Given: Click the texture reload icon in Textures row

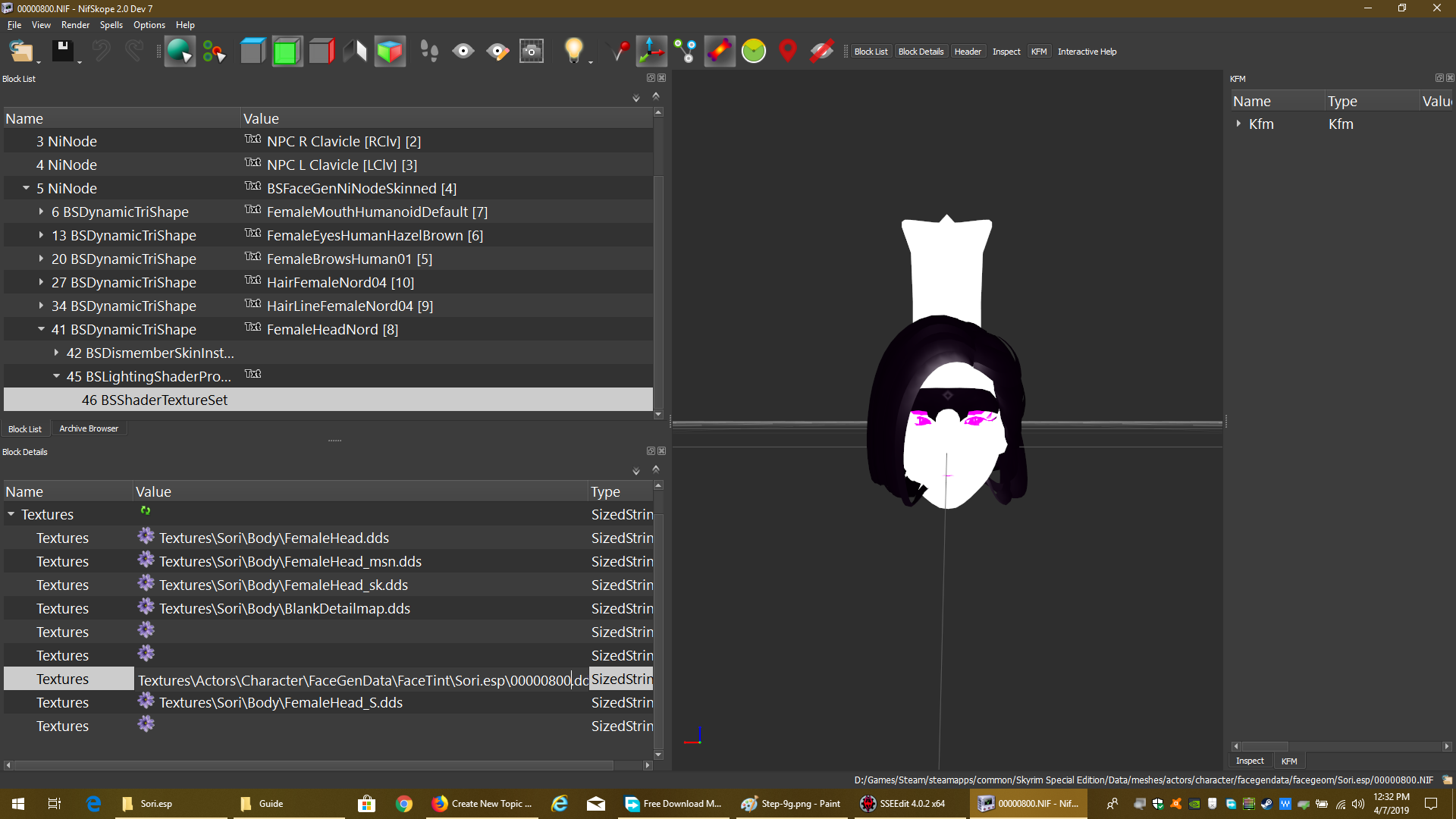Looking at the screenshot, I should (146, 511).
